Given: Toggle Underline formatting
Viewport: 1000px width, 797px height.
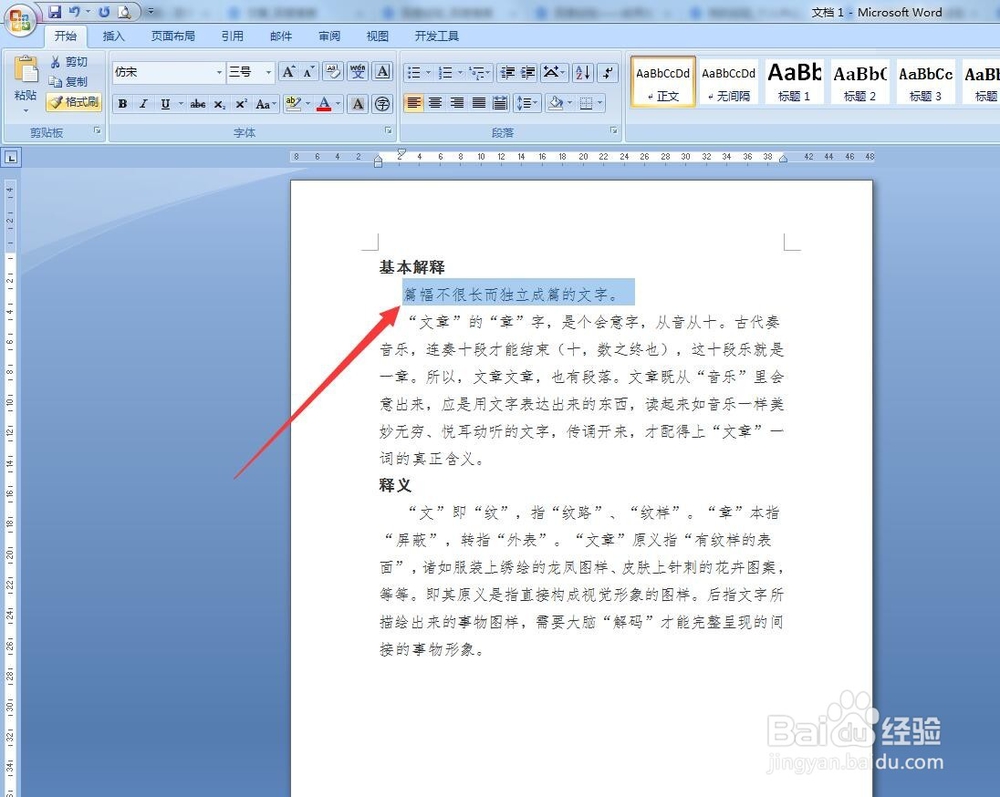Looking at the screenshot, I should click(165, 103).
